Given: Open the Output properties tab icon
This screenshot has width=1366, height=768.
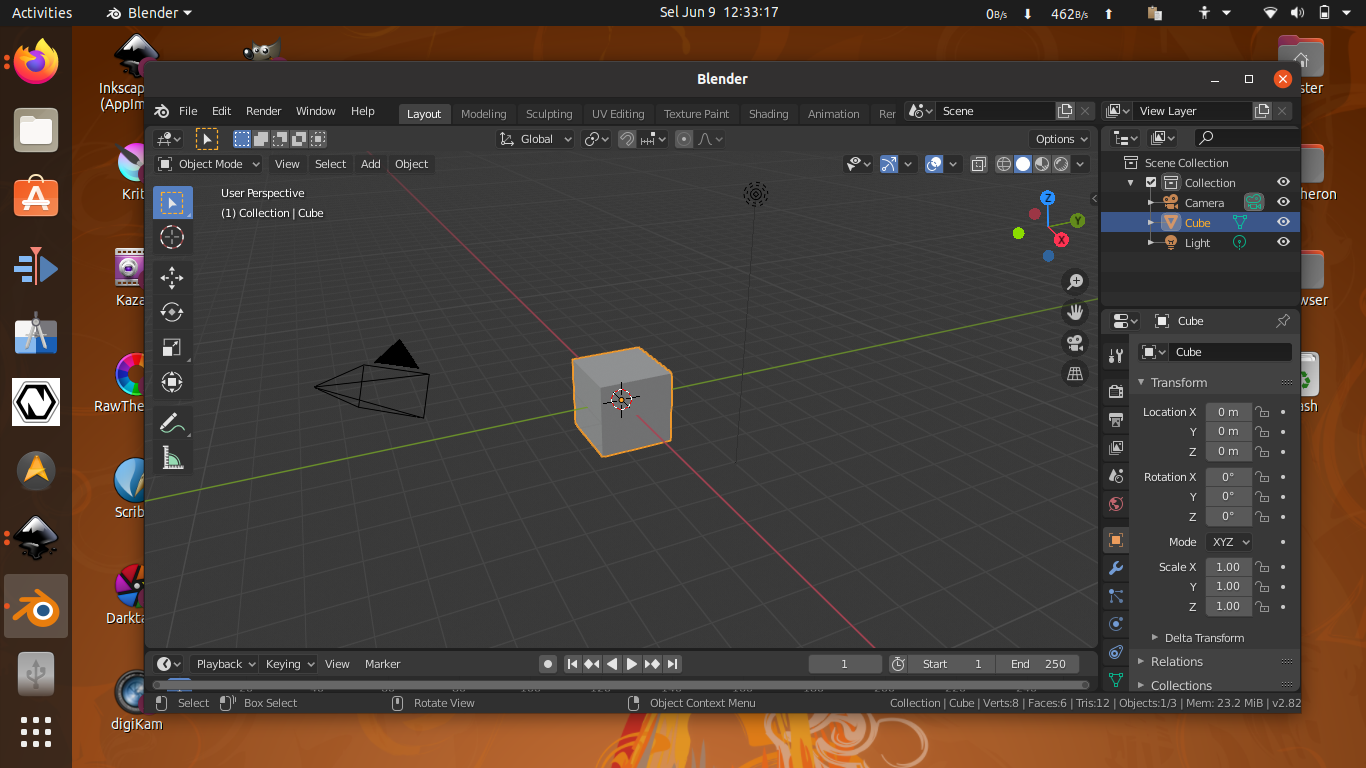Looking at the screenshot, I should pyautogui.click(x=1116, y=419).
